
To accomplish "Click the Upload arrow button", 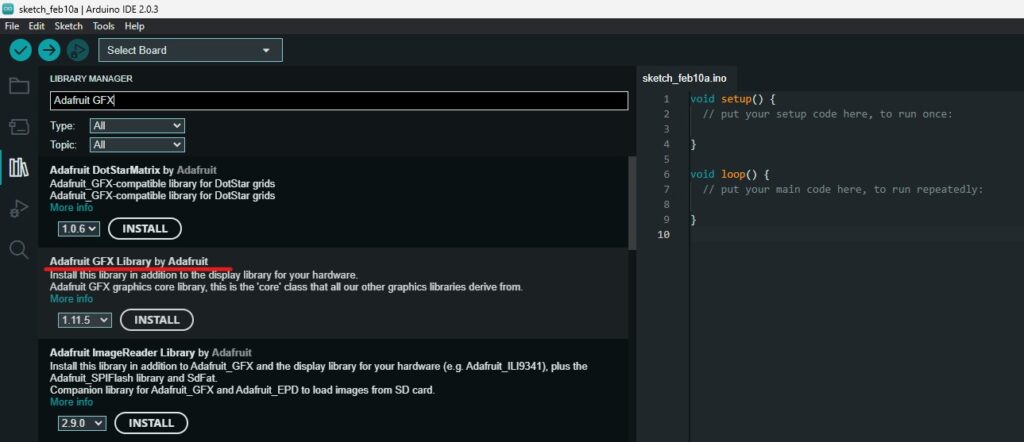I will tap(49, 50).
